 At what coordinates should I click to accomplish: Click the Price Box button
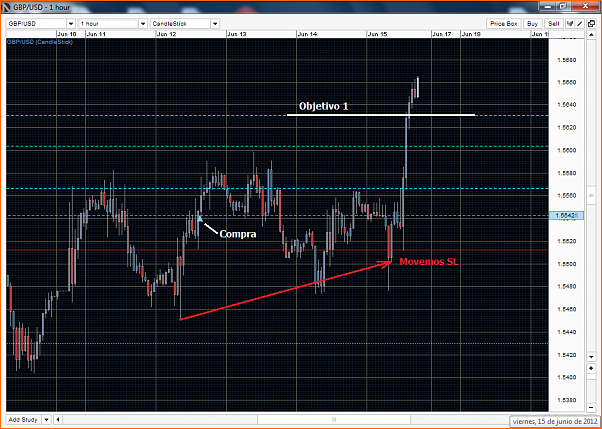point(504,23)
